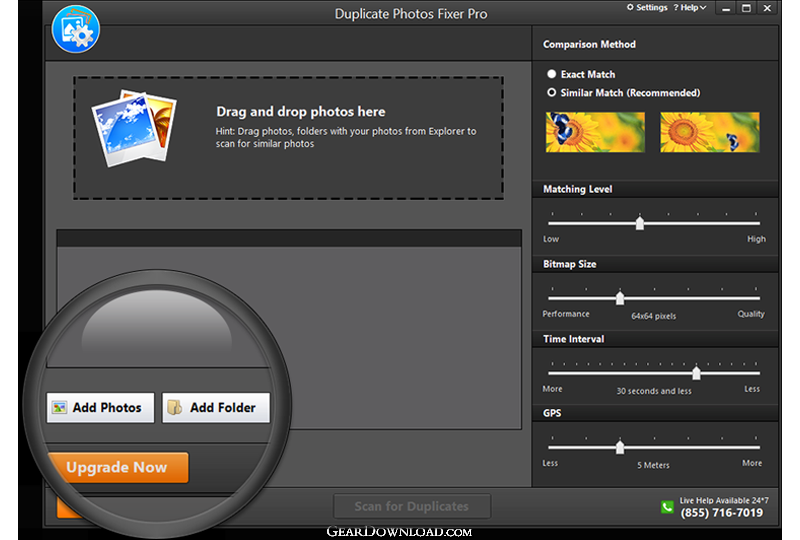Open the Help dropdown menu

(690, 8)
